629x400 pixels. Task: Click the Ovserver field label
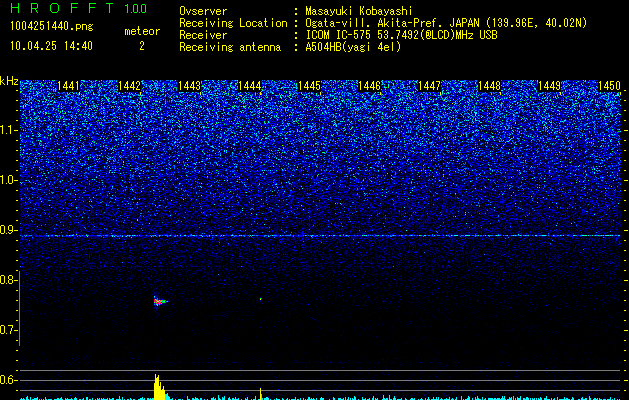tap(203, 12)
